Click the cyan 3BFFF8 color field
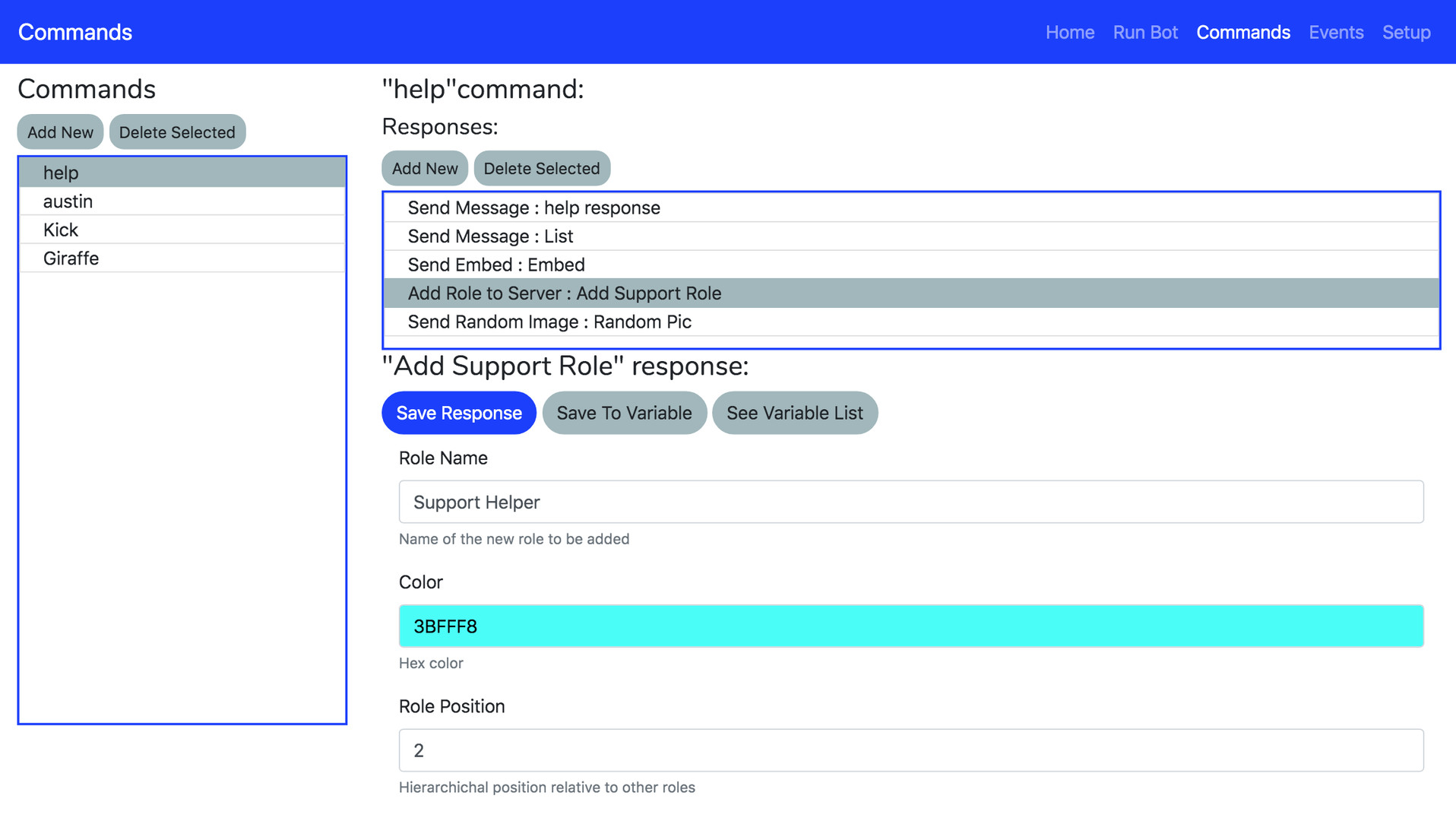The height and width of the screenshot is (821, 1456). (x=910, y=626)
